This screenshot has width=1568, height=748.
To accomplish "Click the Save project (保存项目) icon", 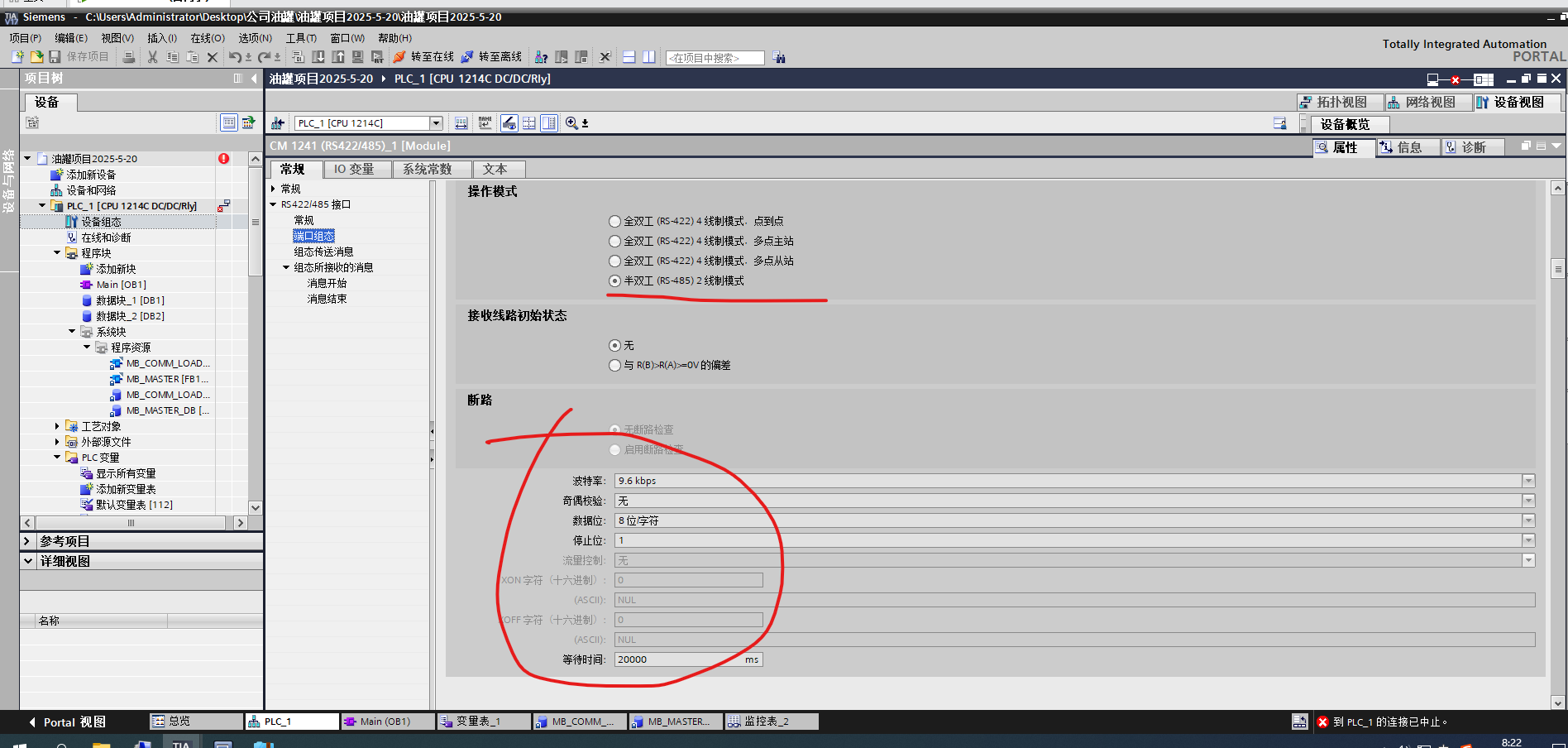I will coord(54,56).
